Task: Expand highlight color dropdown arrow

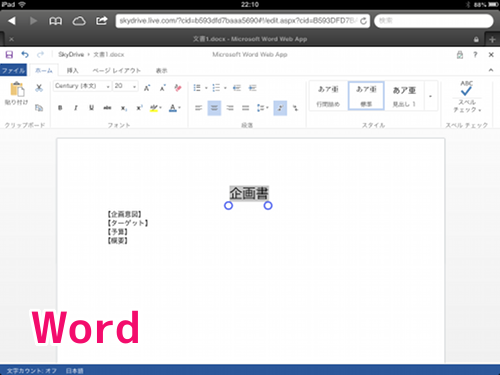Action: click(161, 108)
